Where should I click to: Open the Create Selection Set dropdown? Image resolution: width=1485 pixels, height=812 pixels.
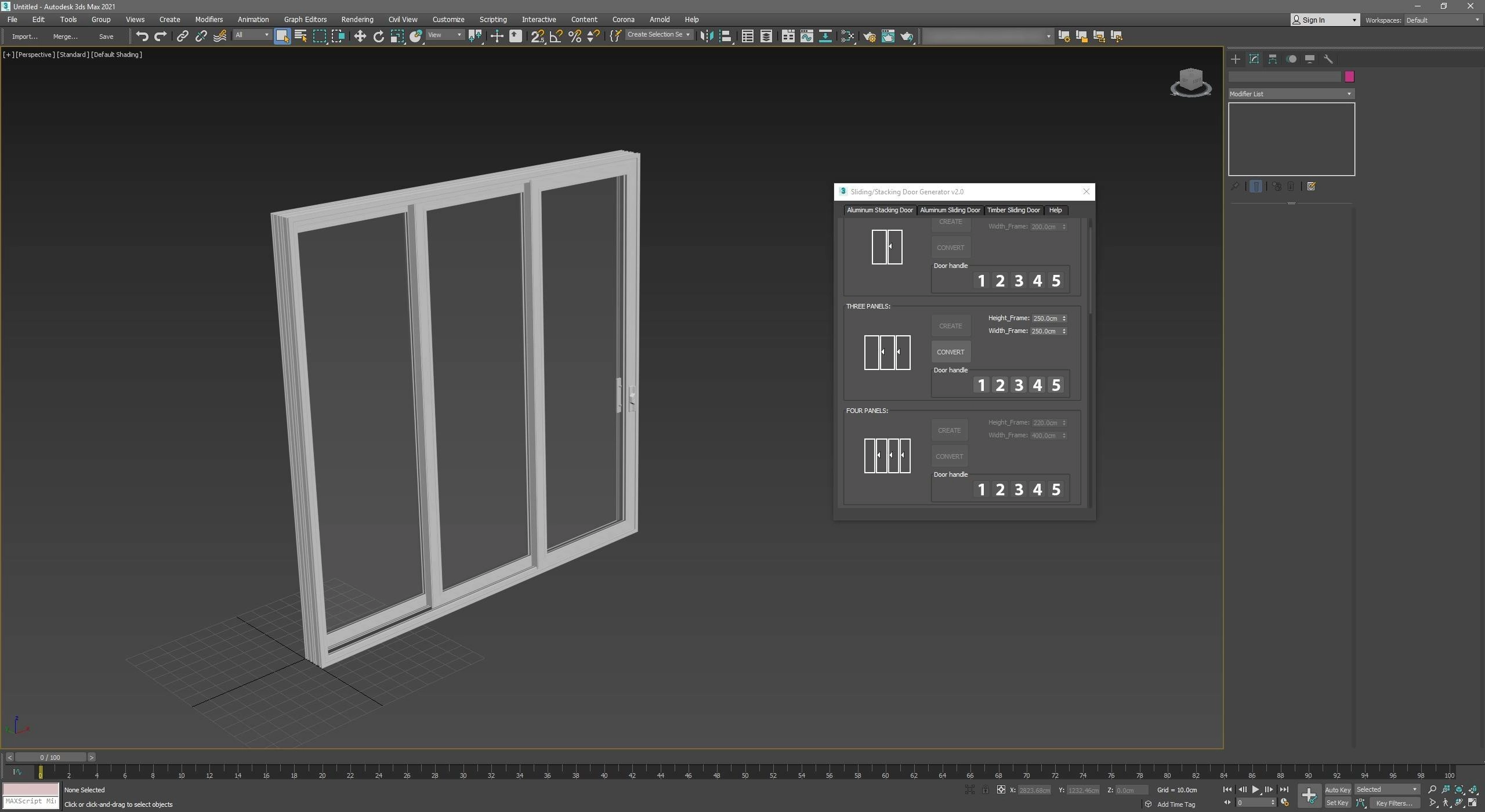click(658, 35)
